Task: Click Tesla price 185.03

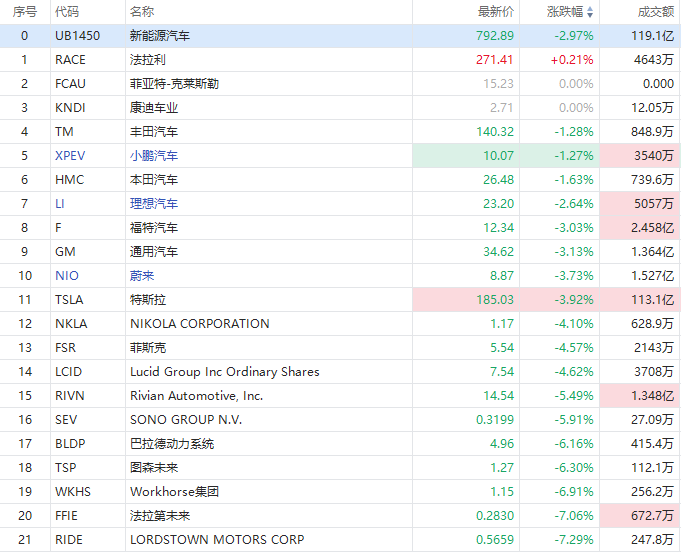Action: pyautogui.click(x=495, y=300)
